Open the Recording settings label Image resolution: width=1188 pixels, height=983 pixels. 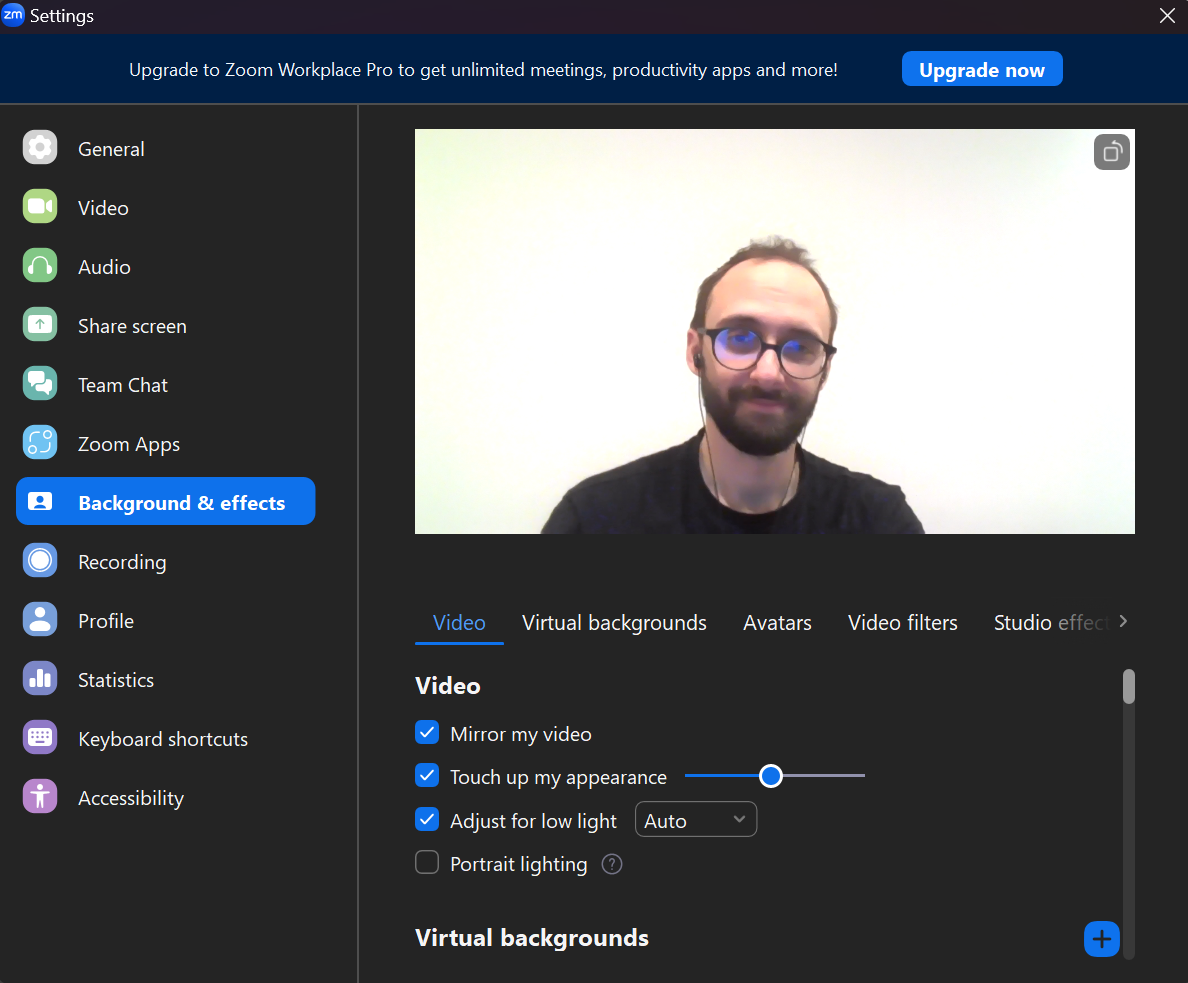click(x=122, y=562)
